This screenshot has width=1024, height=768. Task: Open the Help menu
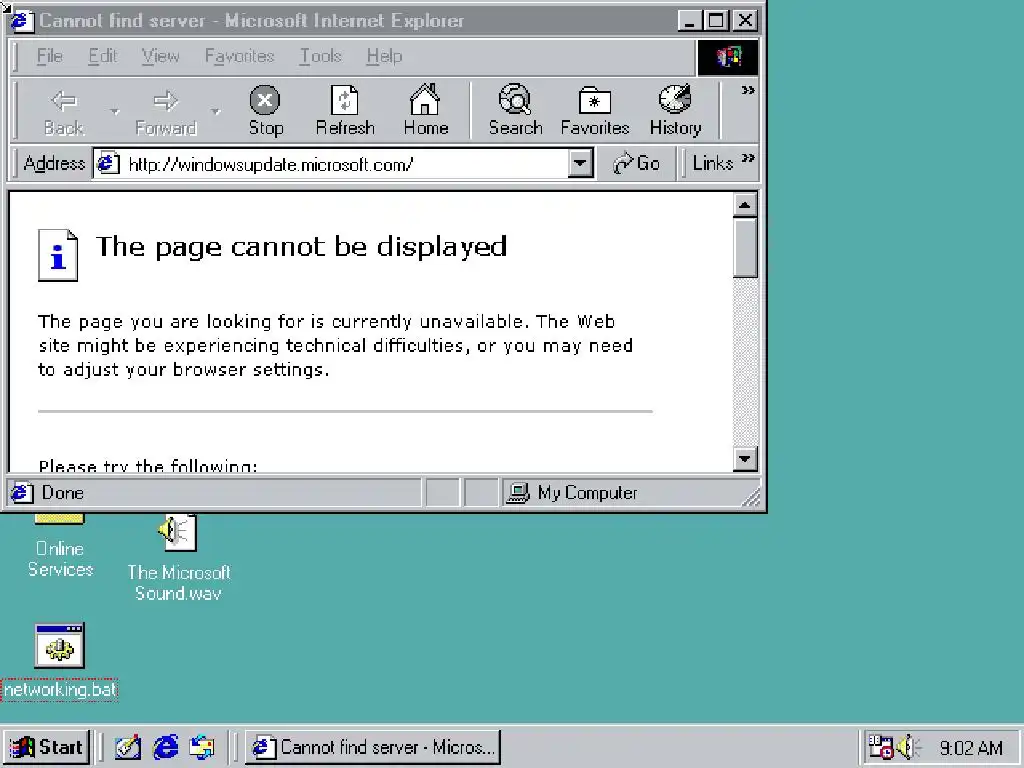click(384, 56)
